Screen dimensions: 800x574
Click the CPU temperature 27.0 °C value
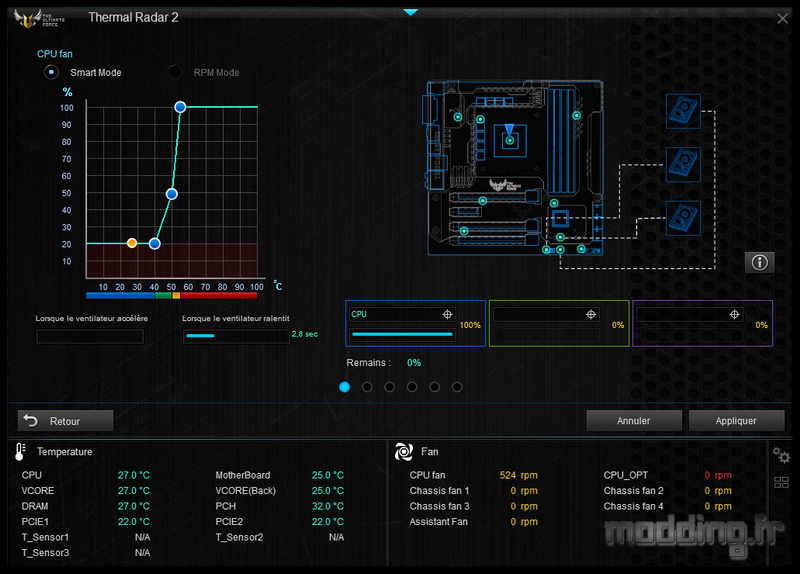(x=134, y=475)
